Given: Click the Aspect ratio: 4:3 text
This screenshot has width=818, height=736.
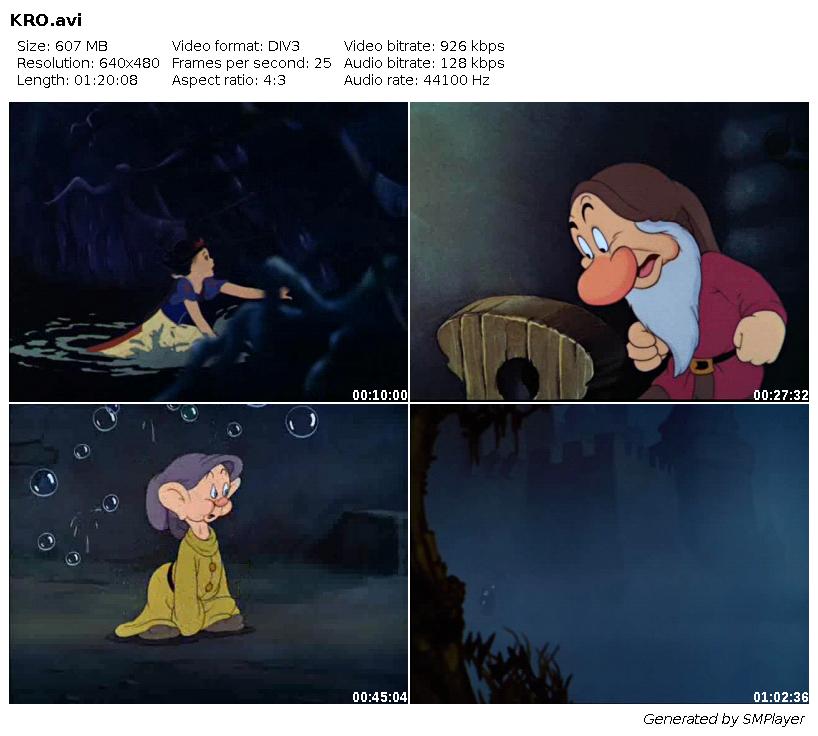Looking at the screenshot, I should [x=228, y=80].
